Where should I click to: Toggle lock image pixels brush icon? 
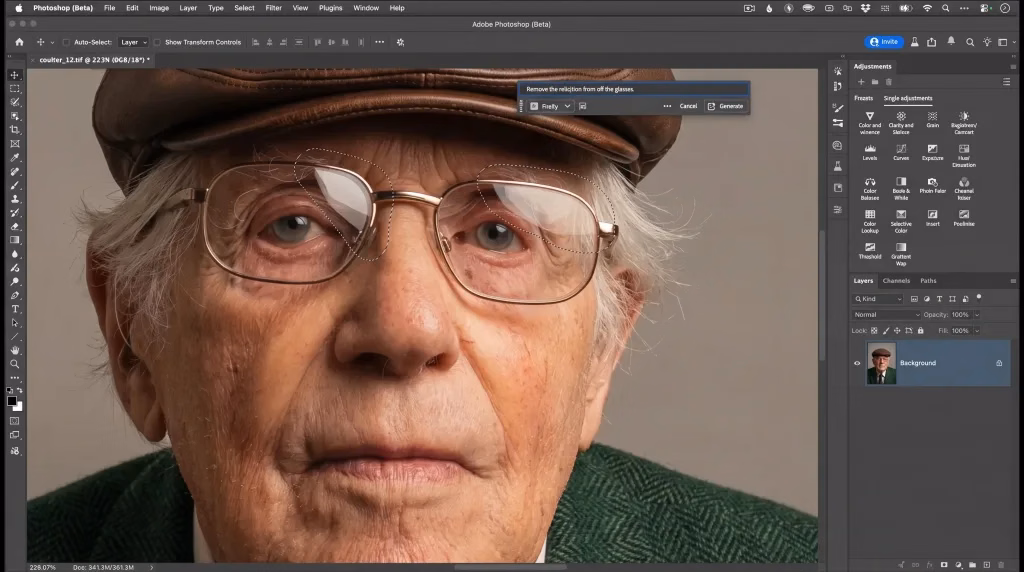click(x=886, y=330)
